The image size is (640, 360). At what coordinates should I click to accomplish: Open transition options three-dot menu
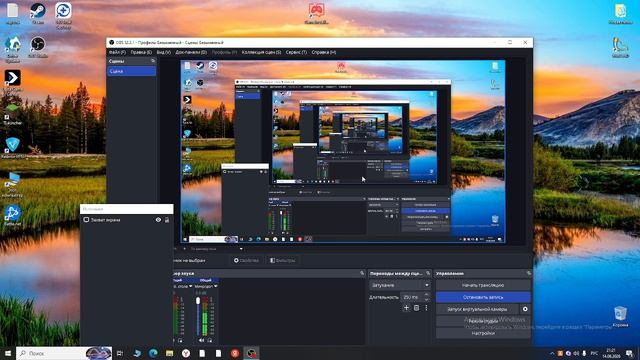tap(426, 308)
